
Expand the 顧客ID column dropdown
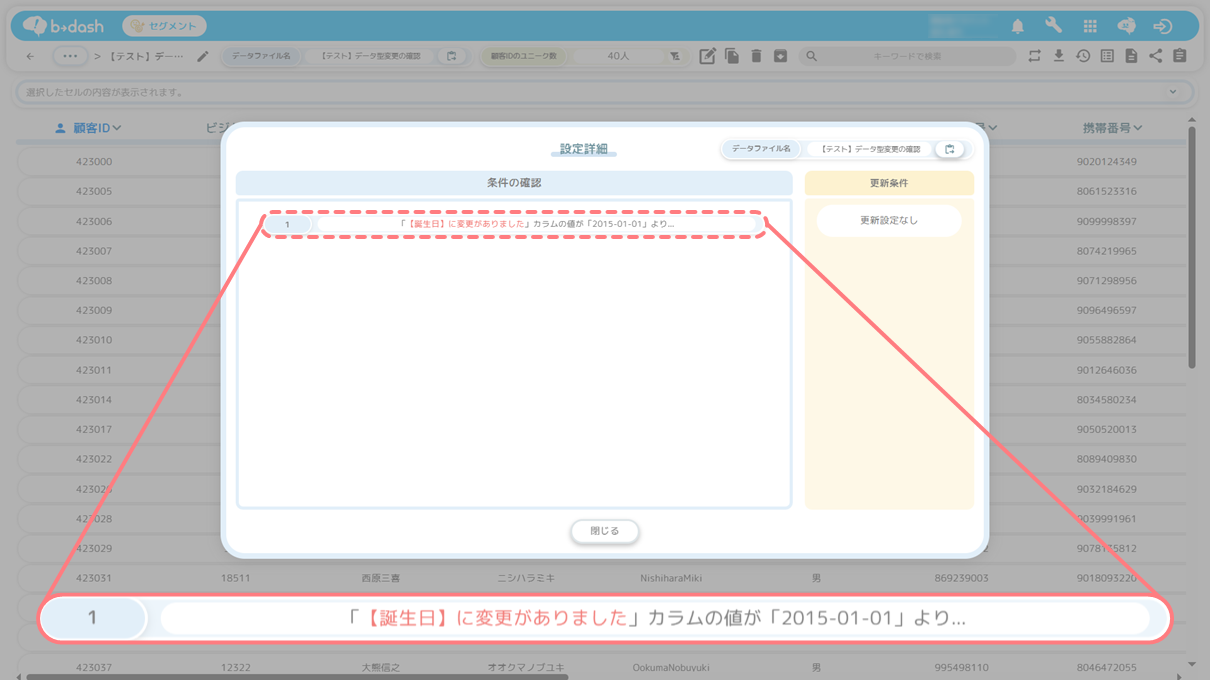click(117, 128)
